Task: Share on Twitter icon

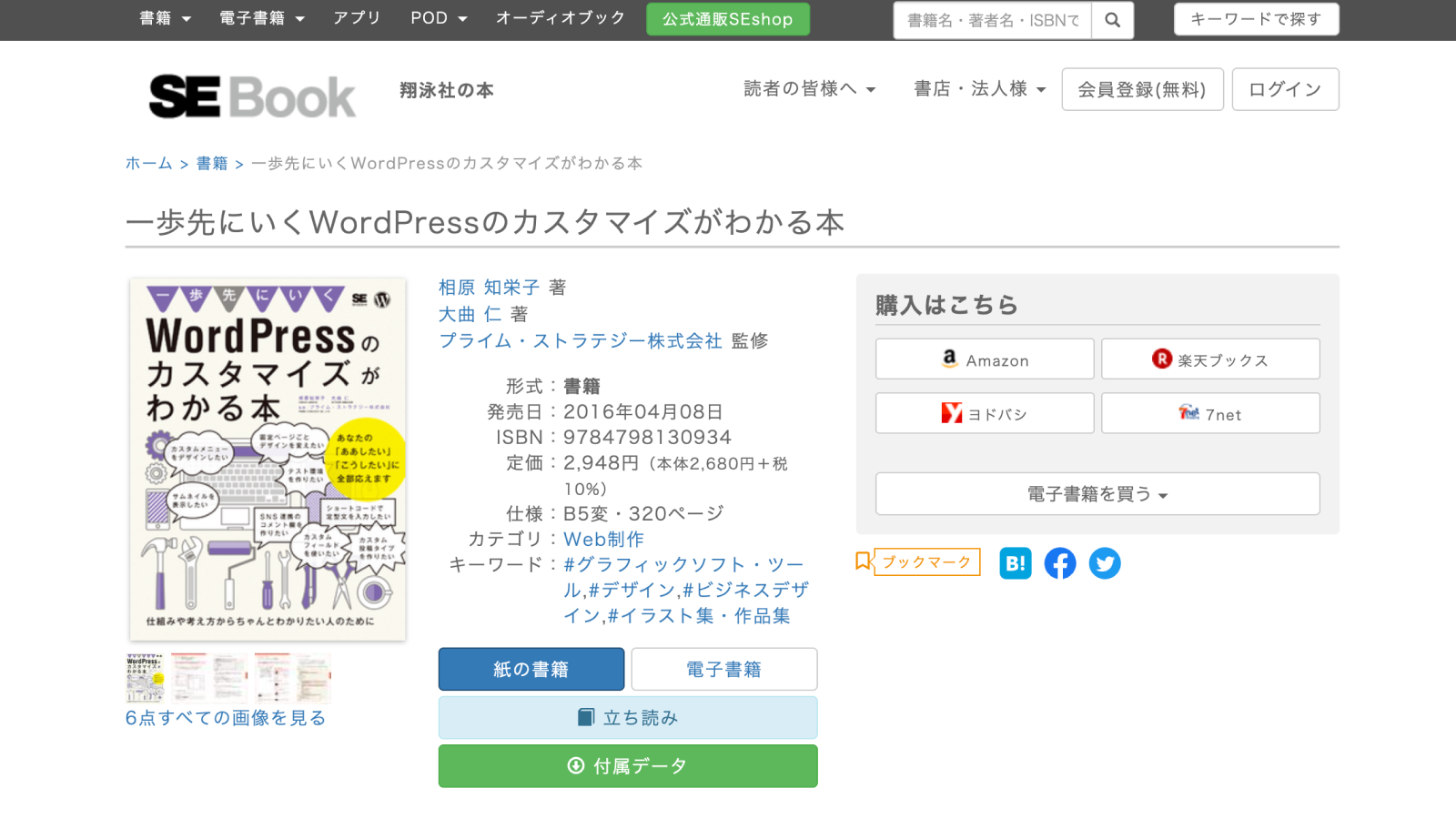Action: 1105,563
